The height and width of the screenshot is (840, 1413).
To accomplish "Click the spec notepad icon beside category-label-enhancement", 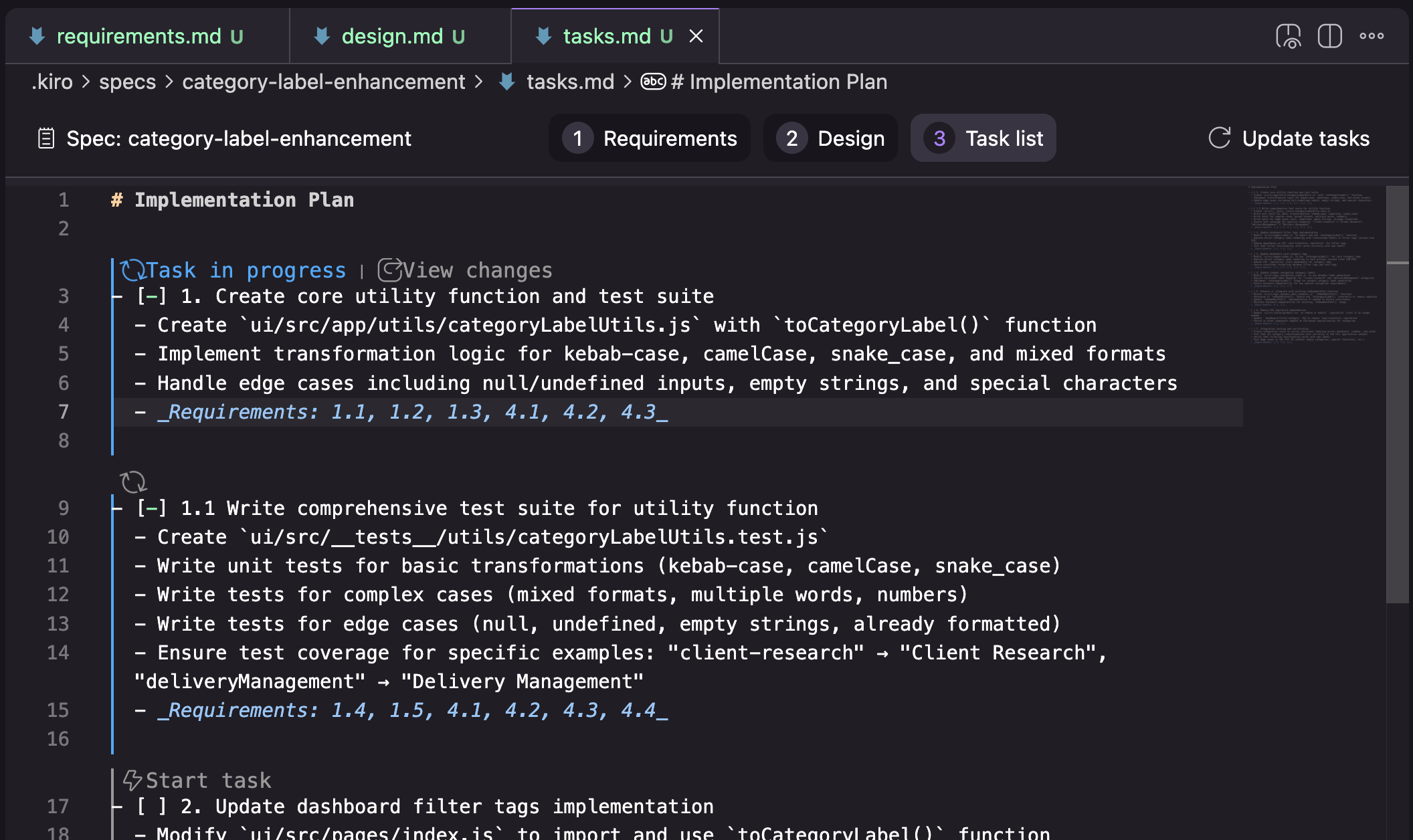I will (x=45, y=138).
